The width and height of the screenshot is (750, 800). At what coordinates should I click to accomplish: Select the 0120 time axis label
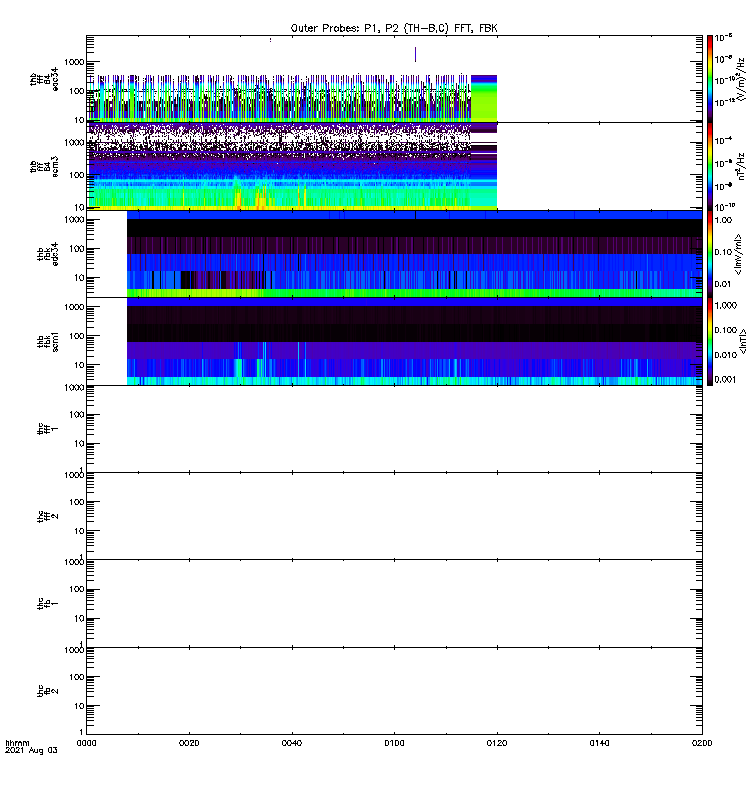[x=497, y=743]
